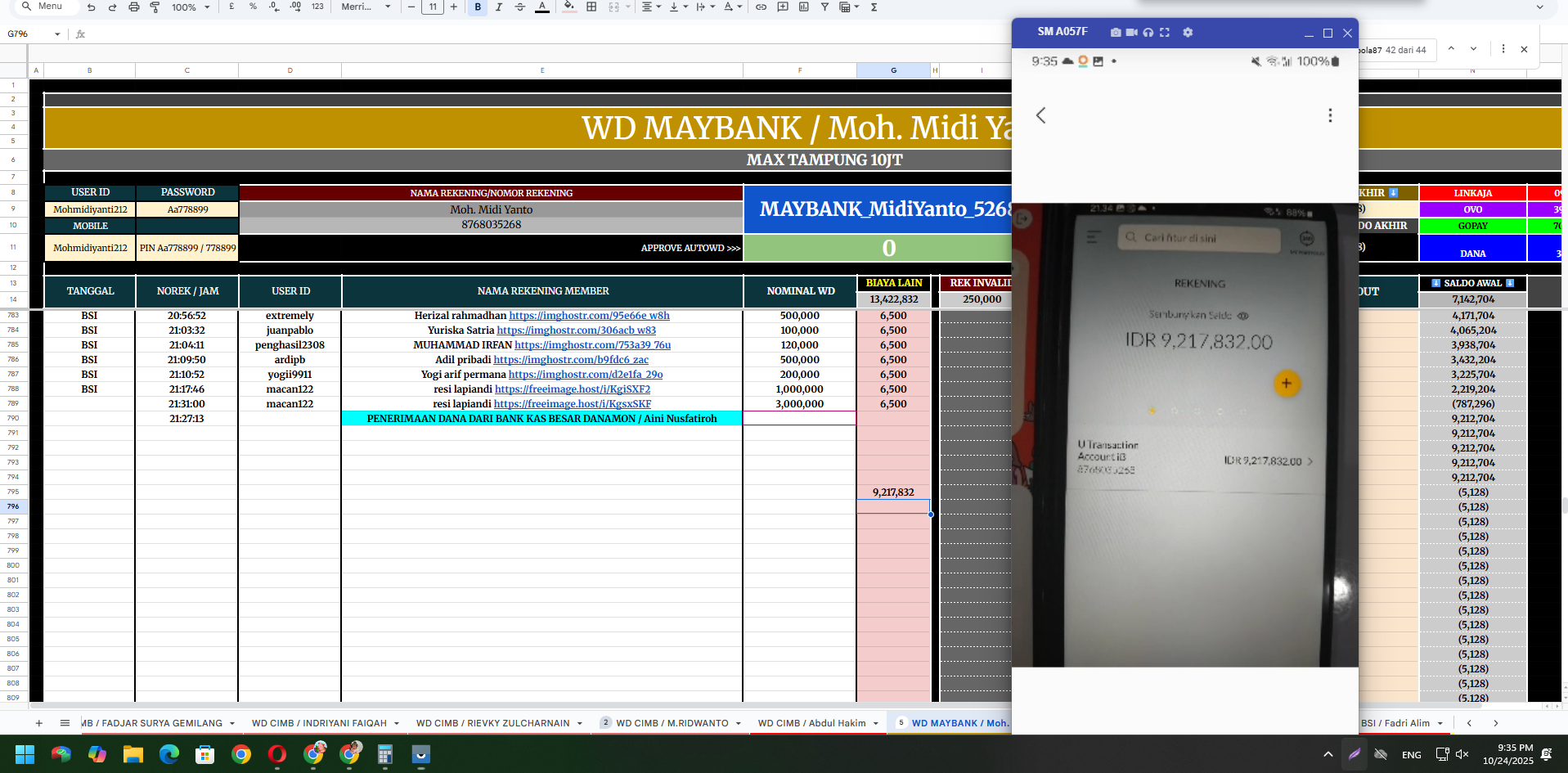Screen dimensions: 1568x773
Task: Select the WD MAYBANK / Moh. tab
Action: 959,723
